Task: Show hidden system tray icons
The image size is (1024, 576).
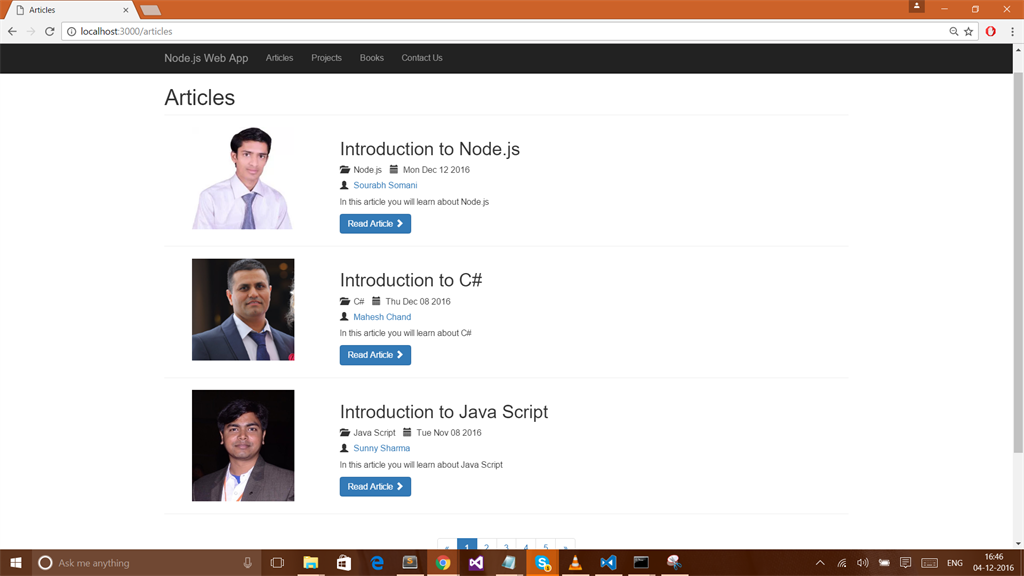Action: tap(820, 563)
